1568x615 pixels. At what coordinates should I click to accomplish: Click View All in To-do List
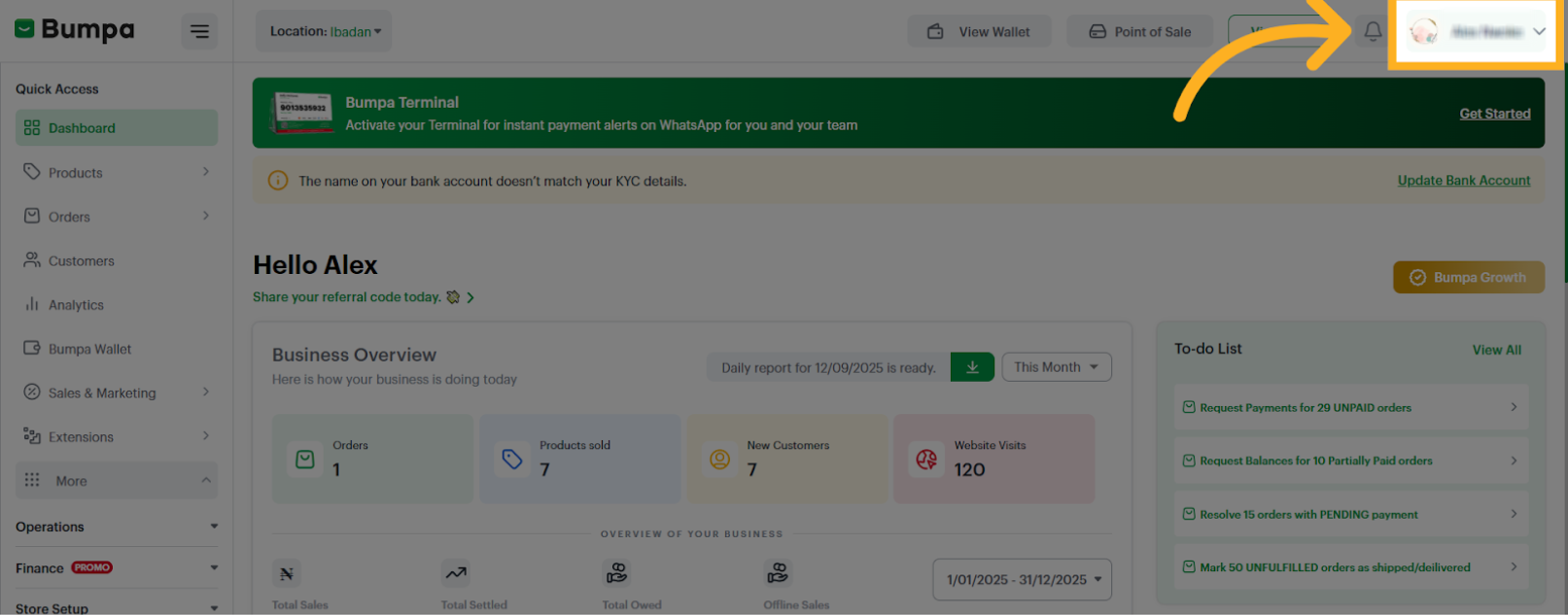point(1497,350)
